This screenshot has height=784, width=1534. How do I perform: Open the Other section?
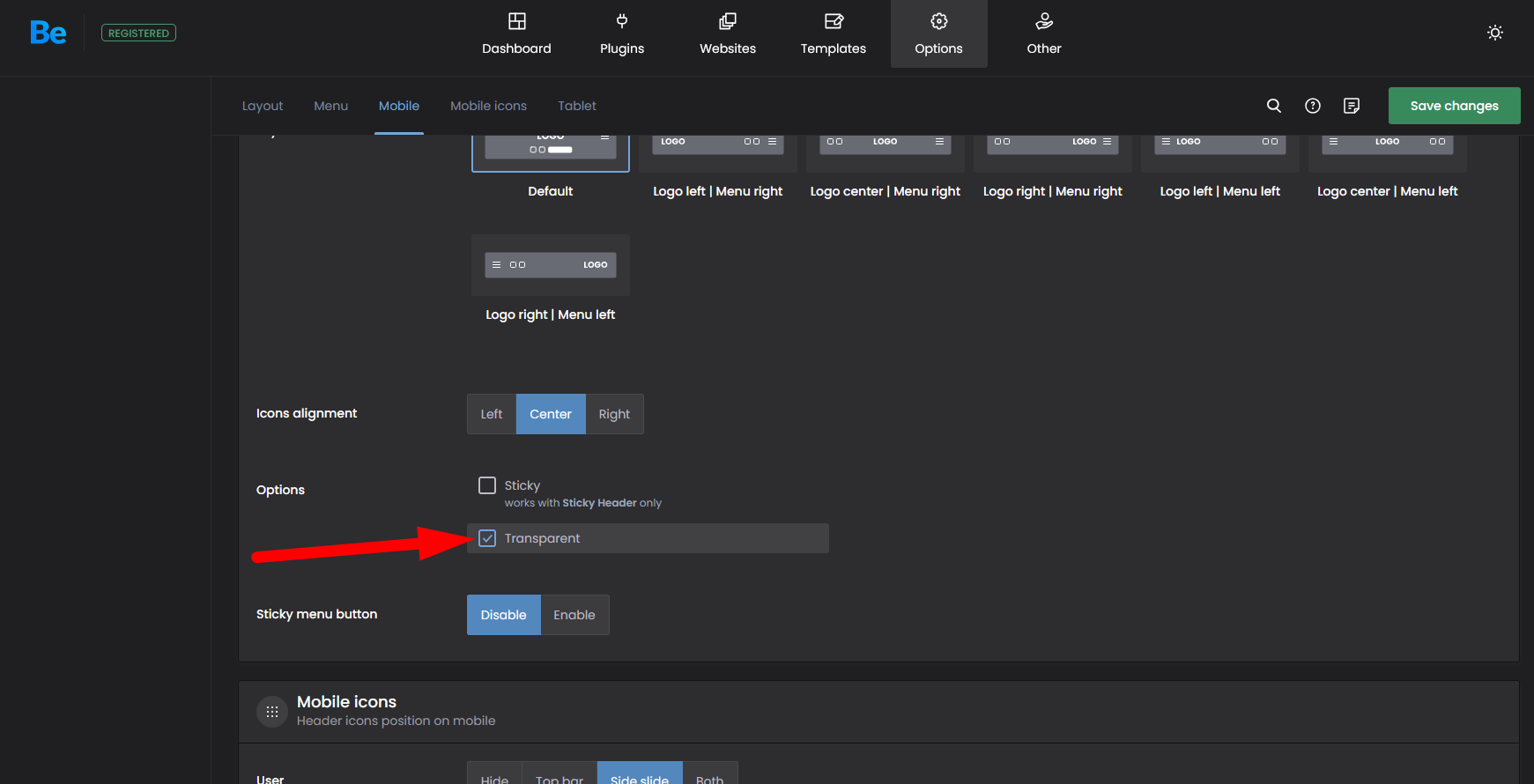point(1044,34)
